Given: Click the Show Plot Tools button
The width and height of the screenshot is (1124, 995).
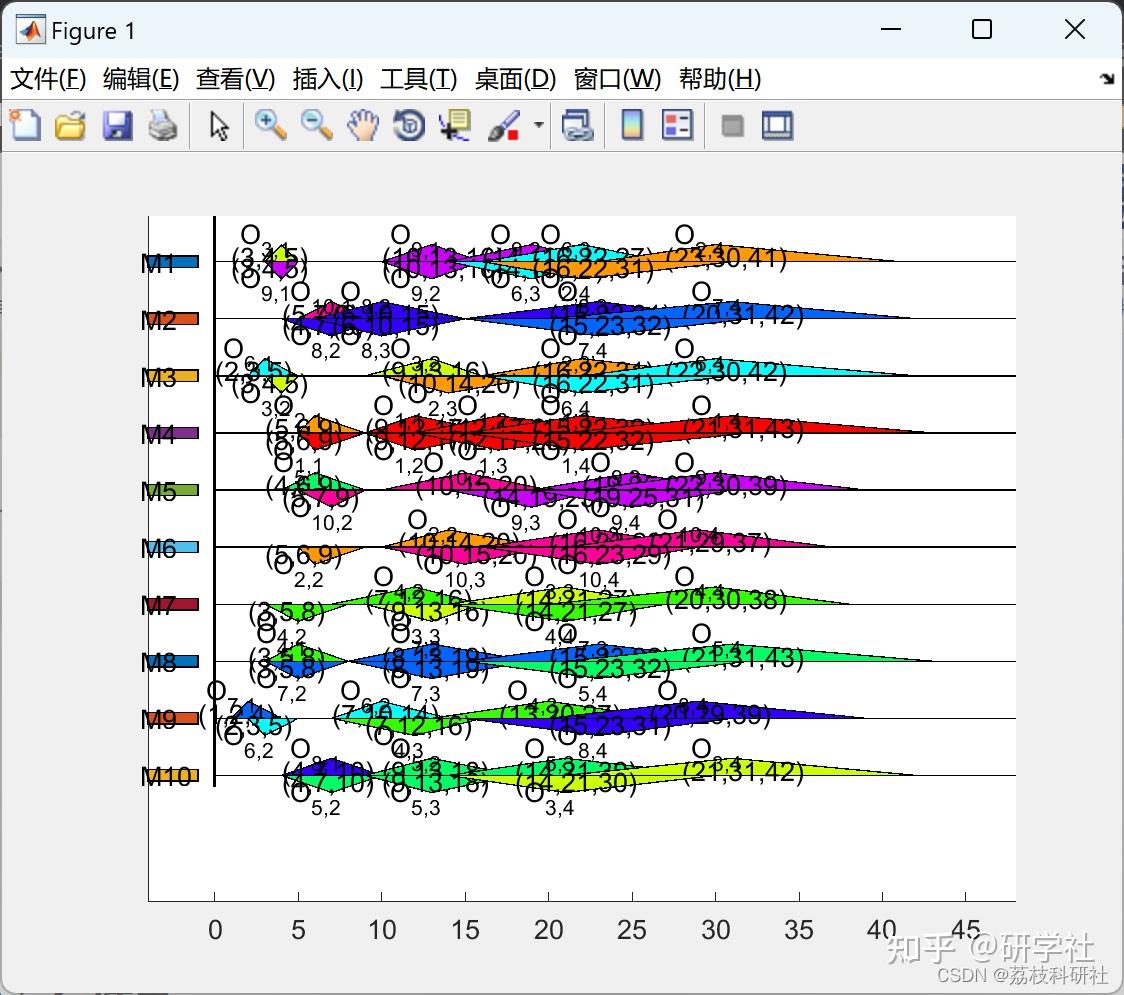Looking at the screenshot, I should [777, 125].
